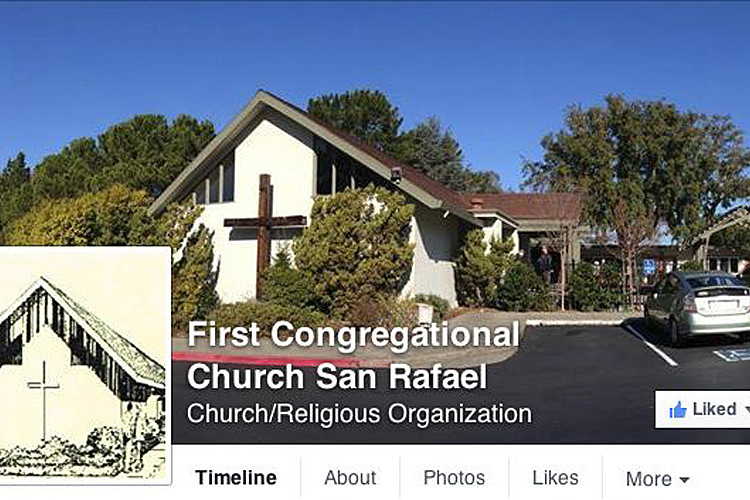
Task: Open the Timeline tab
Action: click(x=236, y=478)
